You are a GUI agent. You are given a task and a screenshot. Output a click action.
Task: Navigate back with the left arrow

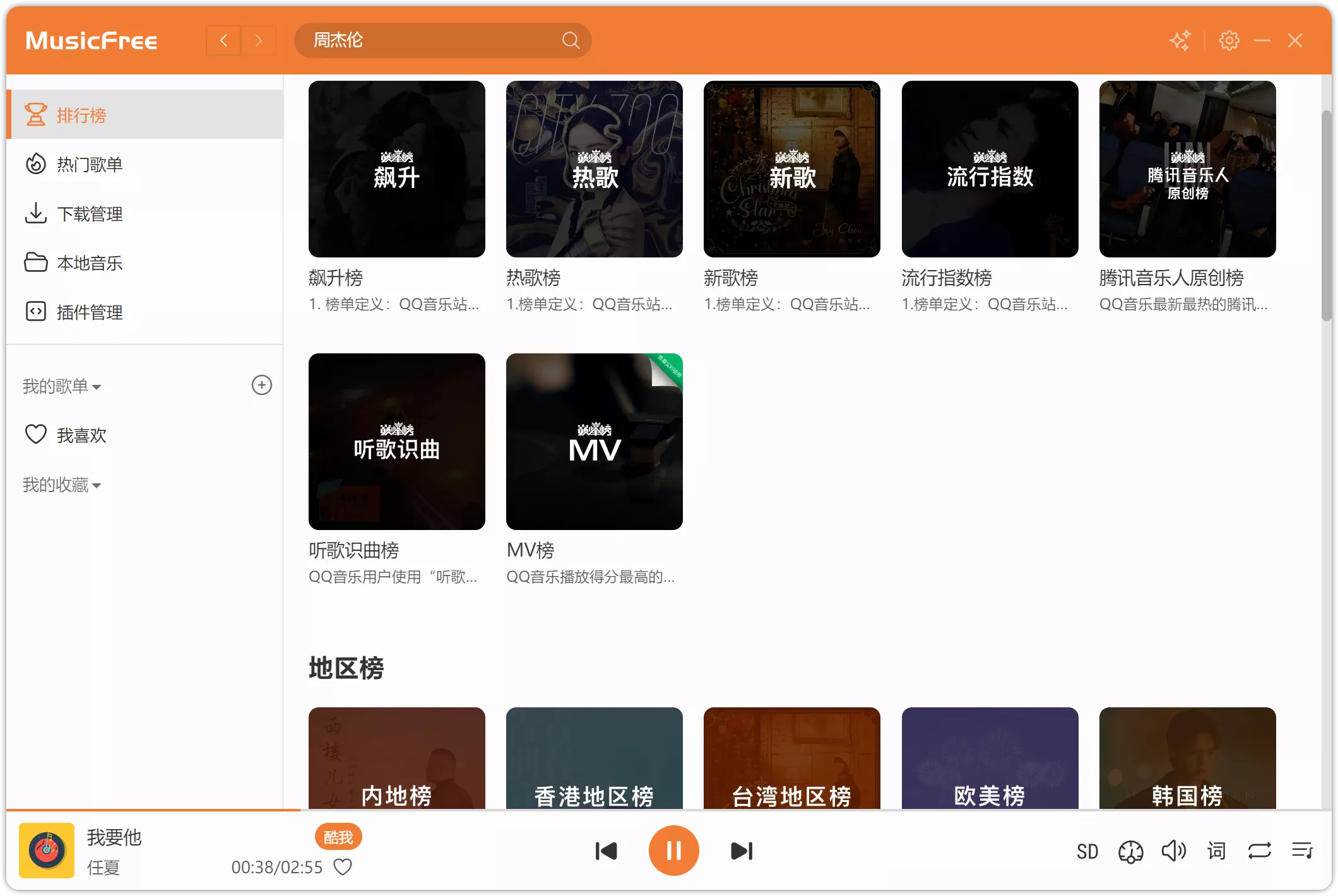coord(223,40)
